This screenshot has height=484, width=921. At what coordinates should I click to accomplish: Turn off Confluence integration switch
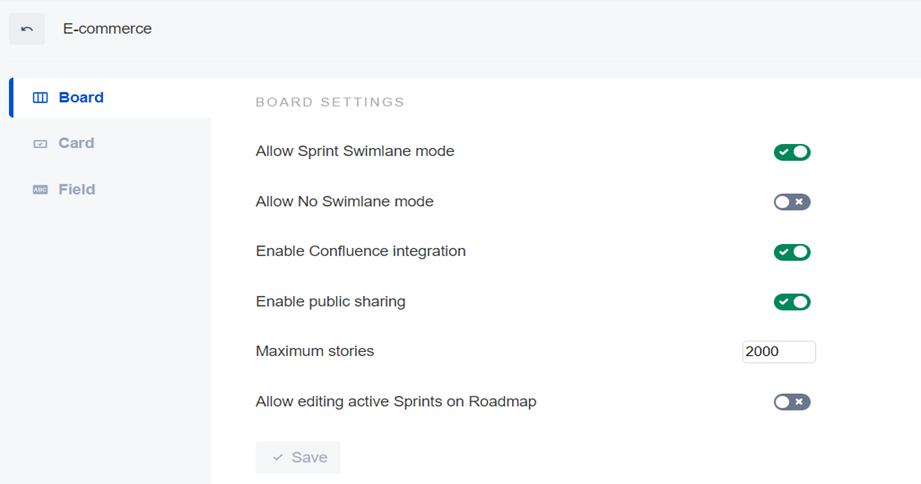(x=791, y=252)
